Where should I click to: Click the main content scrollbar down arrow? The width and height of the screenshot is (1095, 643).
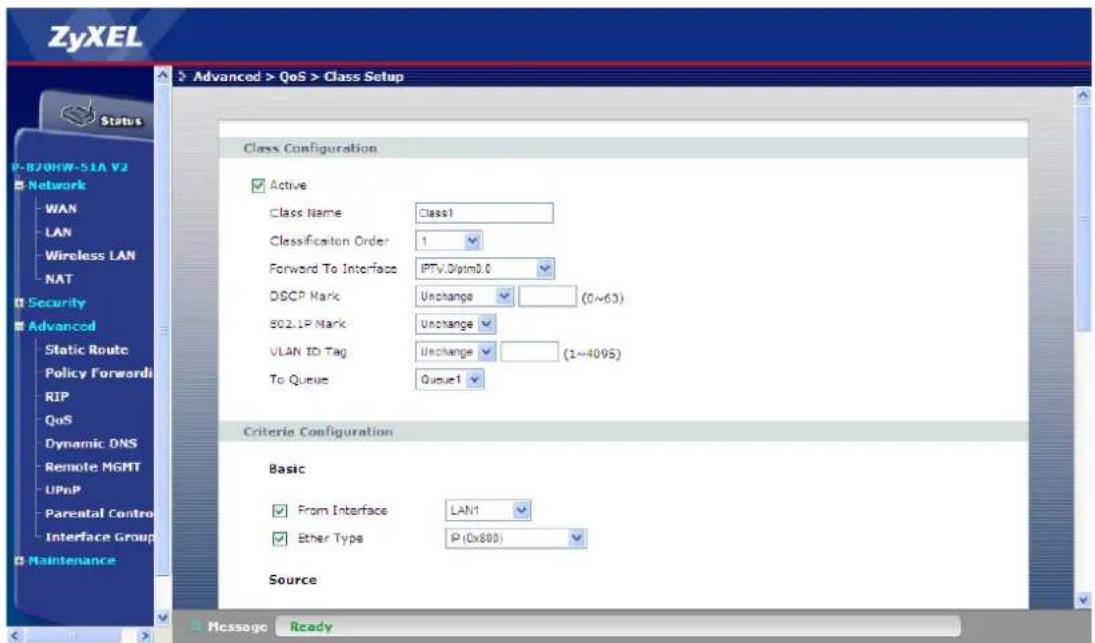click(1083, 599)
